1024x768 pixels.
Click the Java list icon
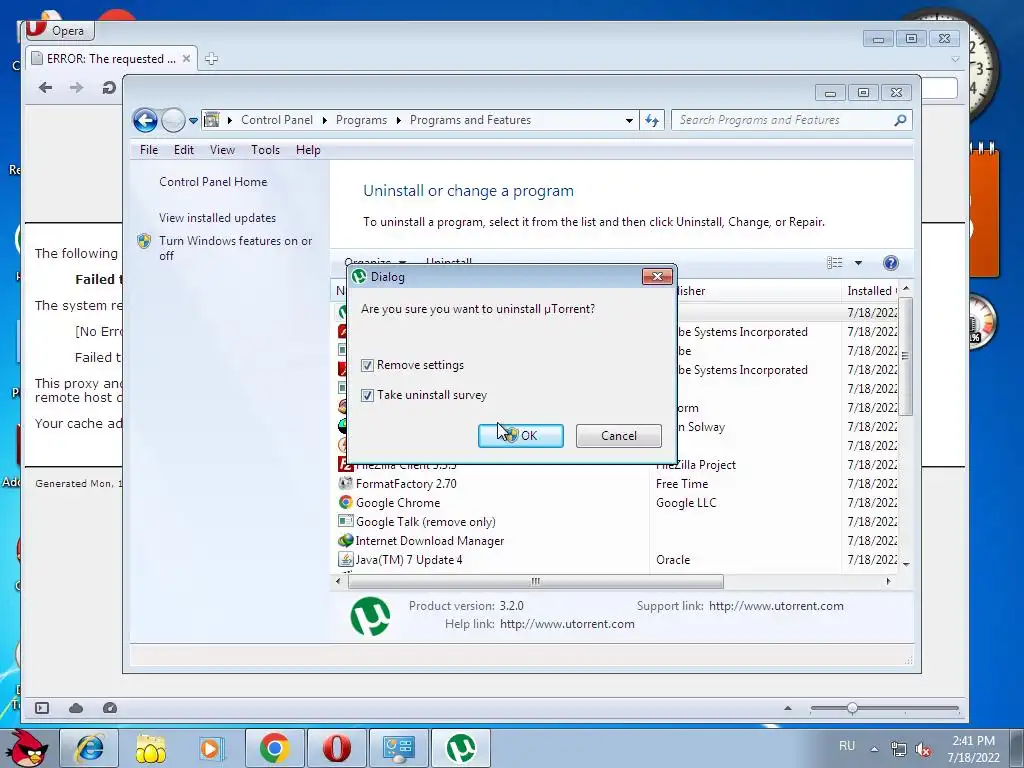pyautogui.click(x=345, y=559)
